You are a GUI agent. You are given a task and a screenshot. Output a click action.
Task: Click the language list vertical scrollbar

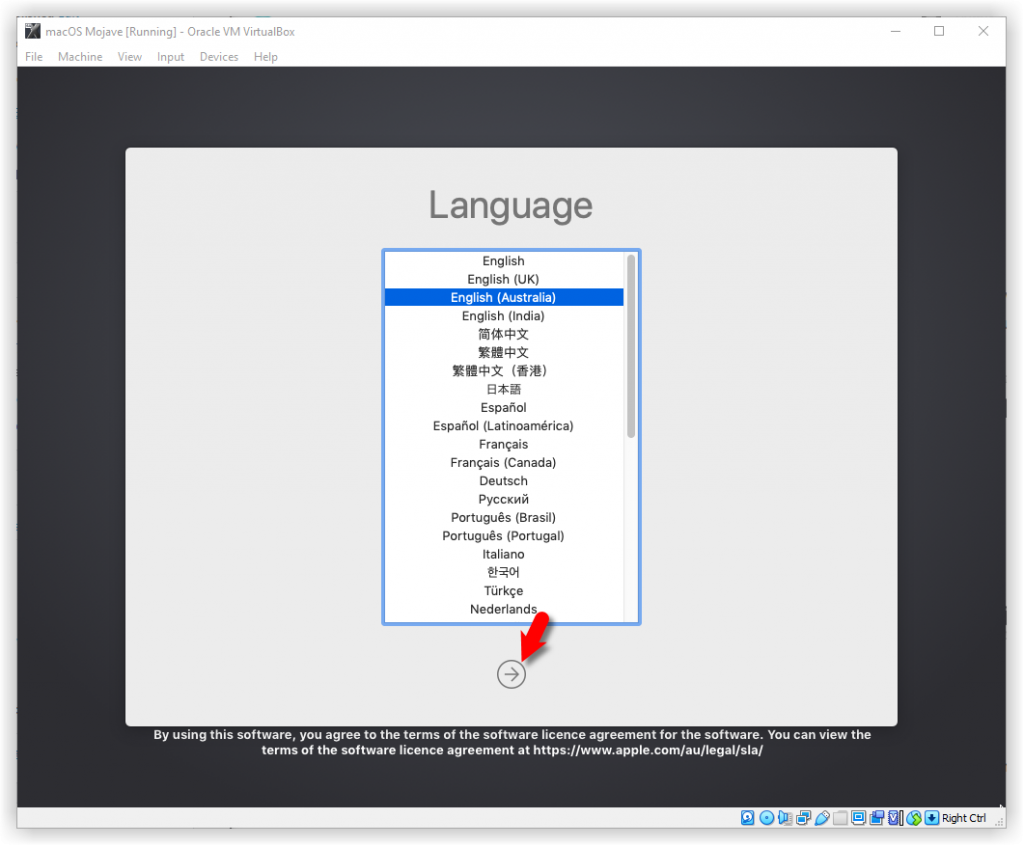(x=631, y=345)
